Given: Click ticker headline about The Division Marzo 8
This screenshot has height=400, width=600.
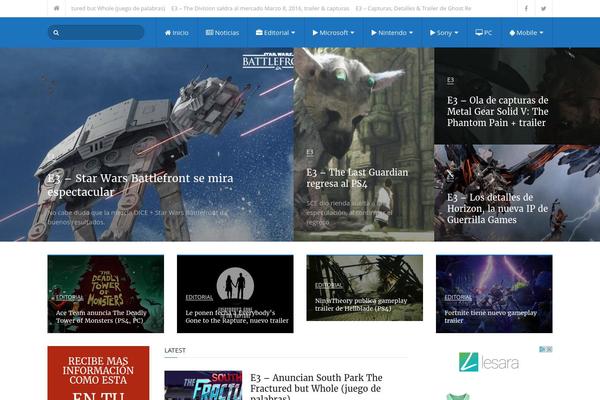Looking at the screenshot, I should [260, 8].
